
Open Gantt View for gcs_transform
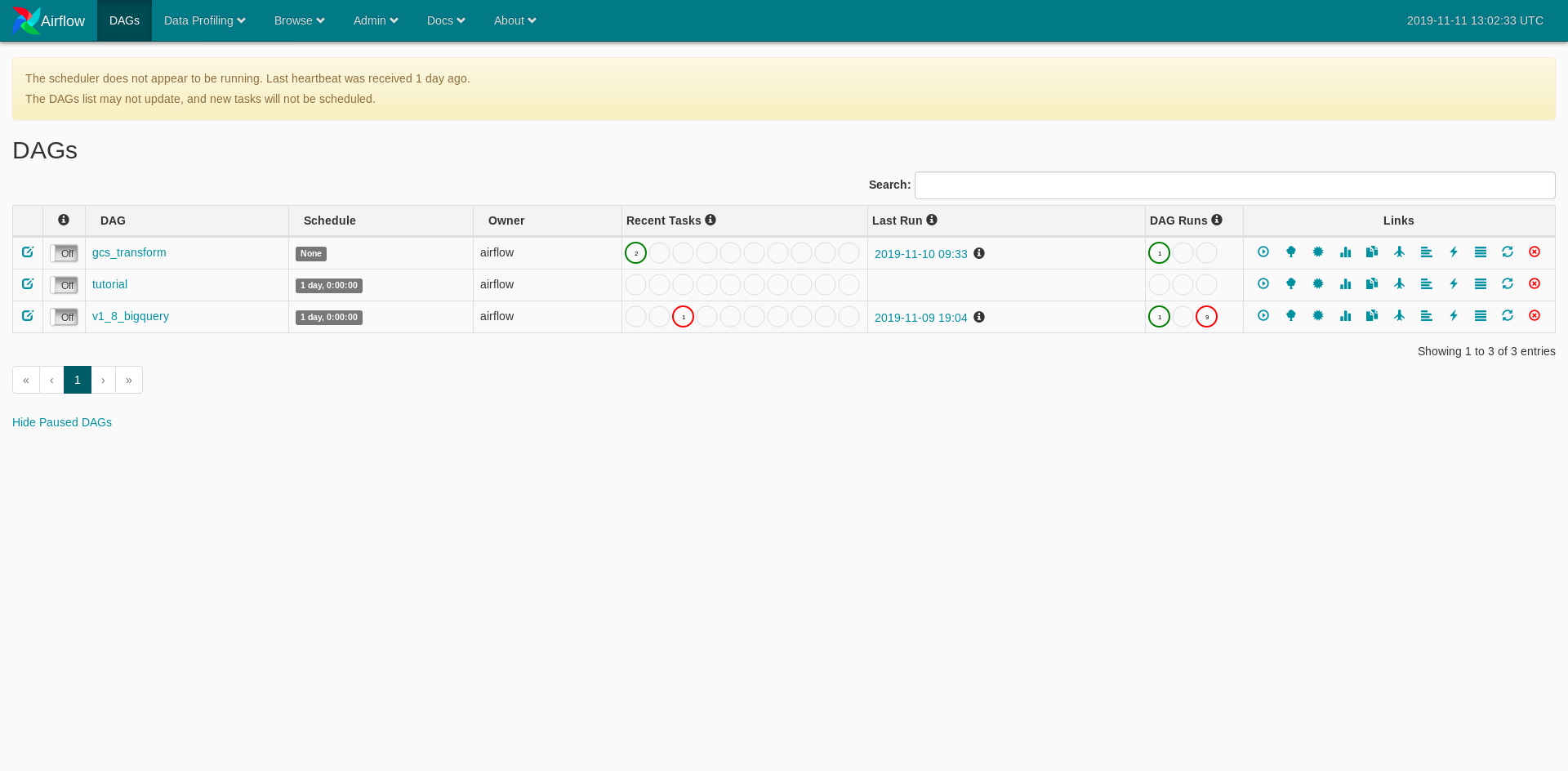[1427, 252]
